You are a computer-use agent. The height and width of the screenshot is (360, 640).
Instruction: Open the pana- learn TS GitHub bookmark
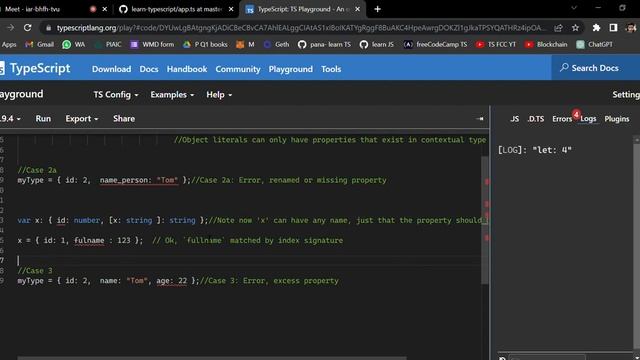coord(324,44)
